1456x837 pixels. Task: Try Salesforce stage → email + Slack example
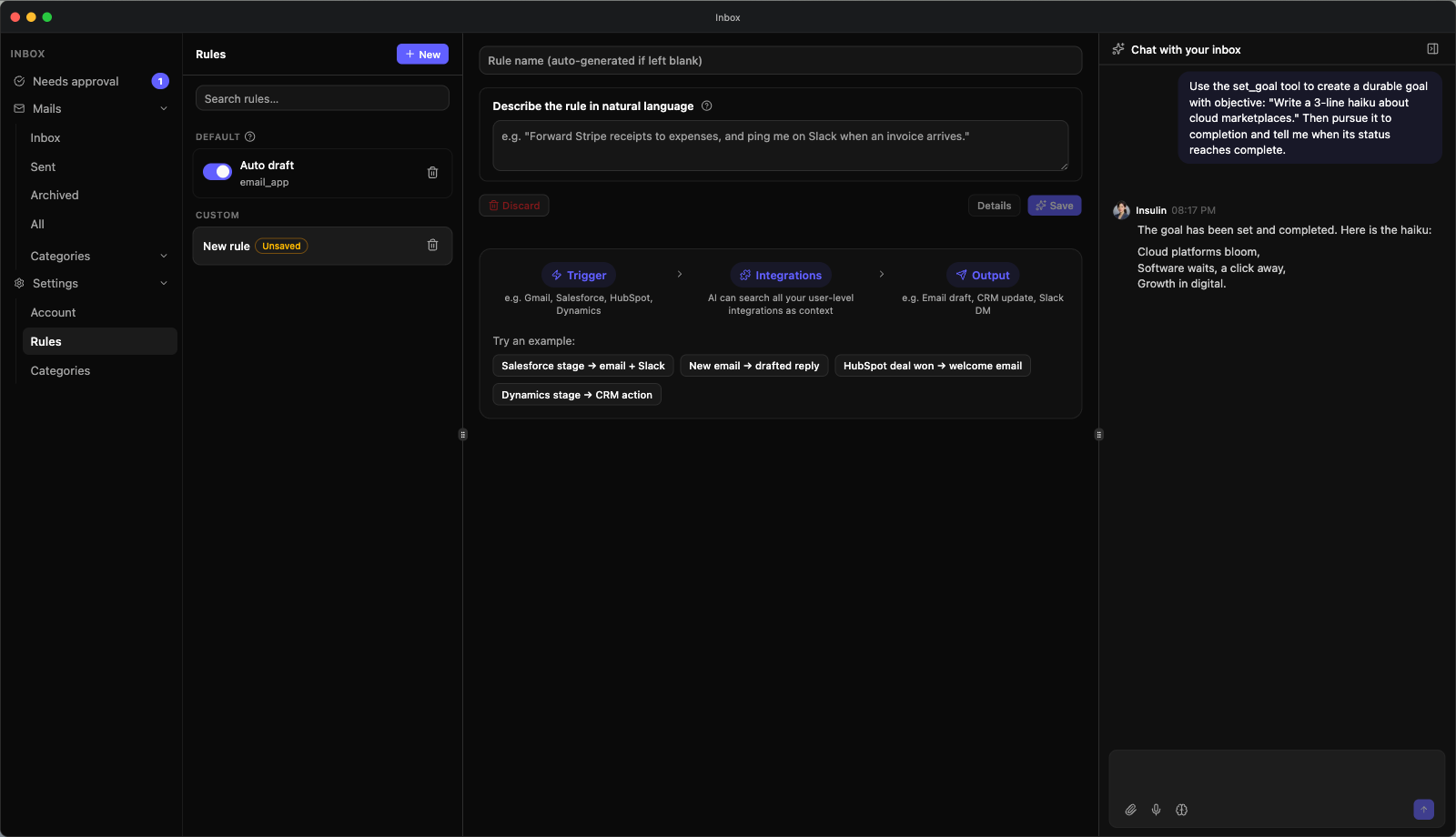pos(583,366)
